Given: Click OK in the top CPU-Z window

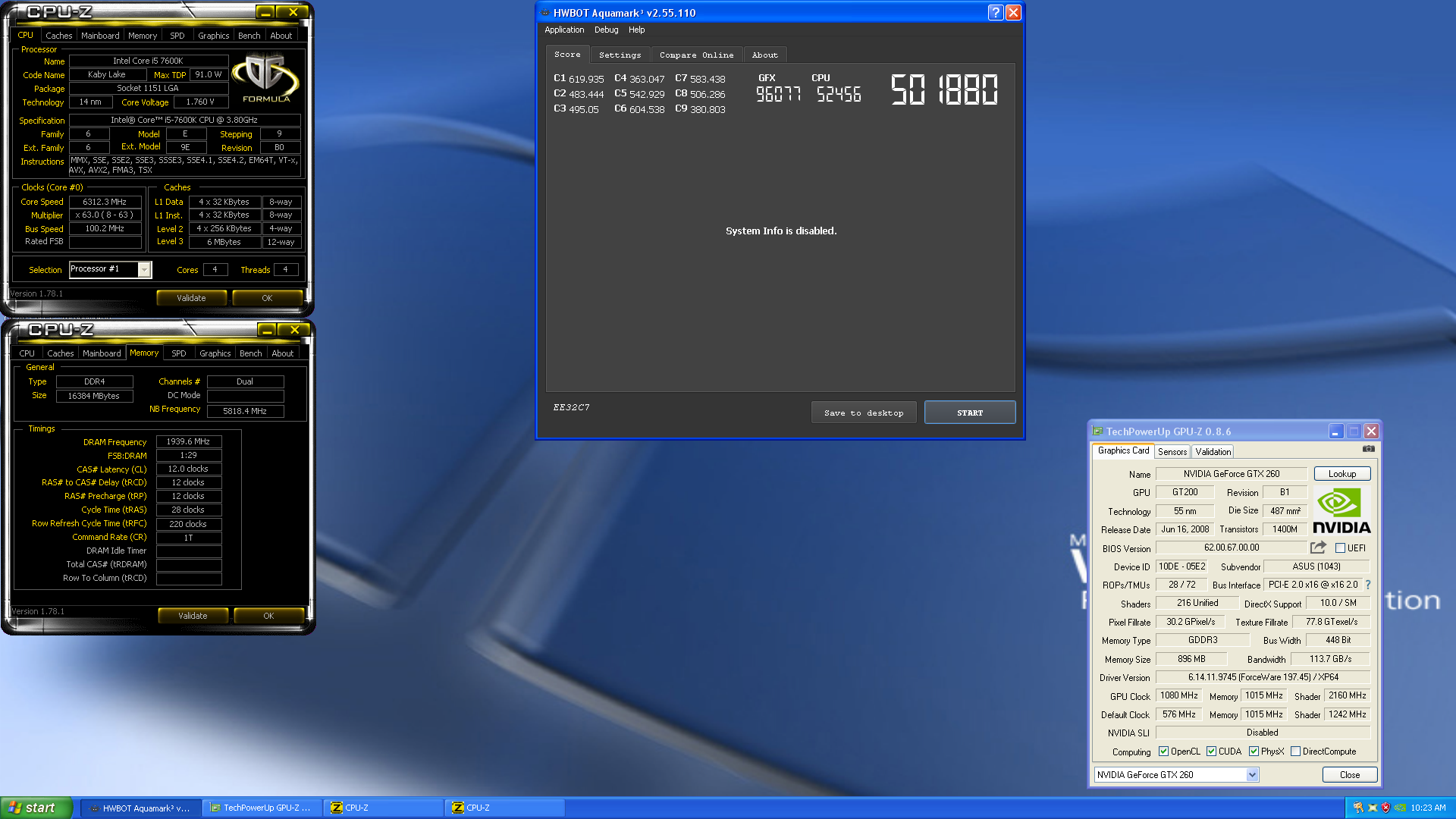Looking at the screenshot, I should pyautogui.click(x=267, y=298).
